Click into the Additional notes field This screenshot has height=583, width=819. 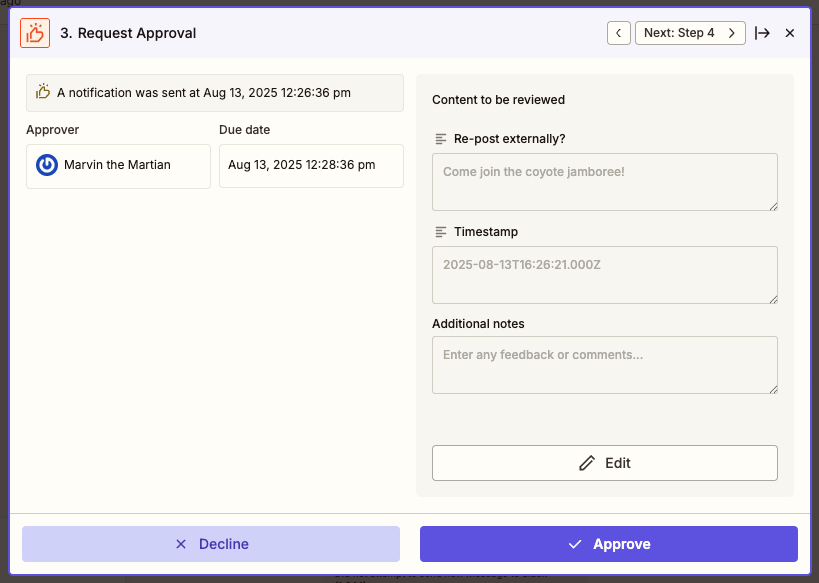pos(604,365)
